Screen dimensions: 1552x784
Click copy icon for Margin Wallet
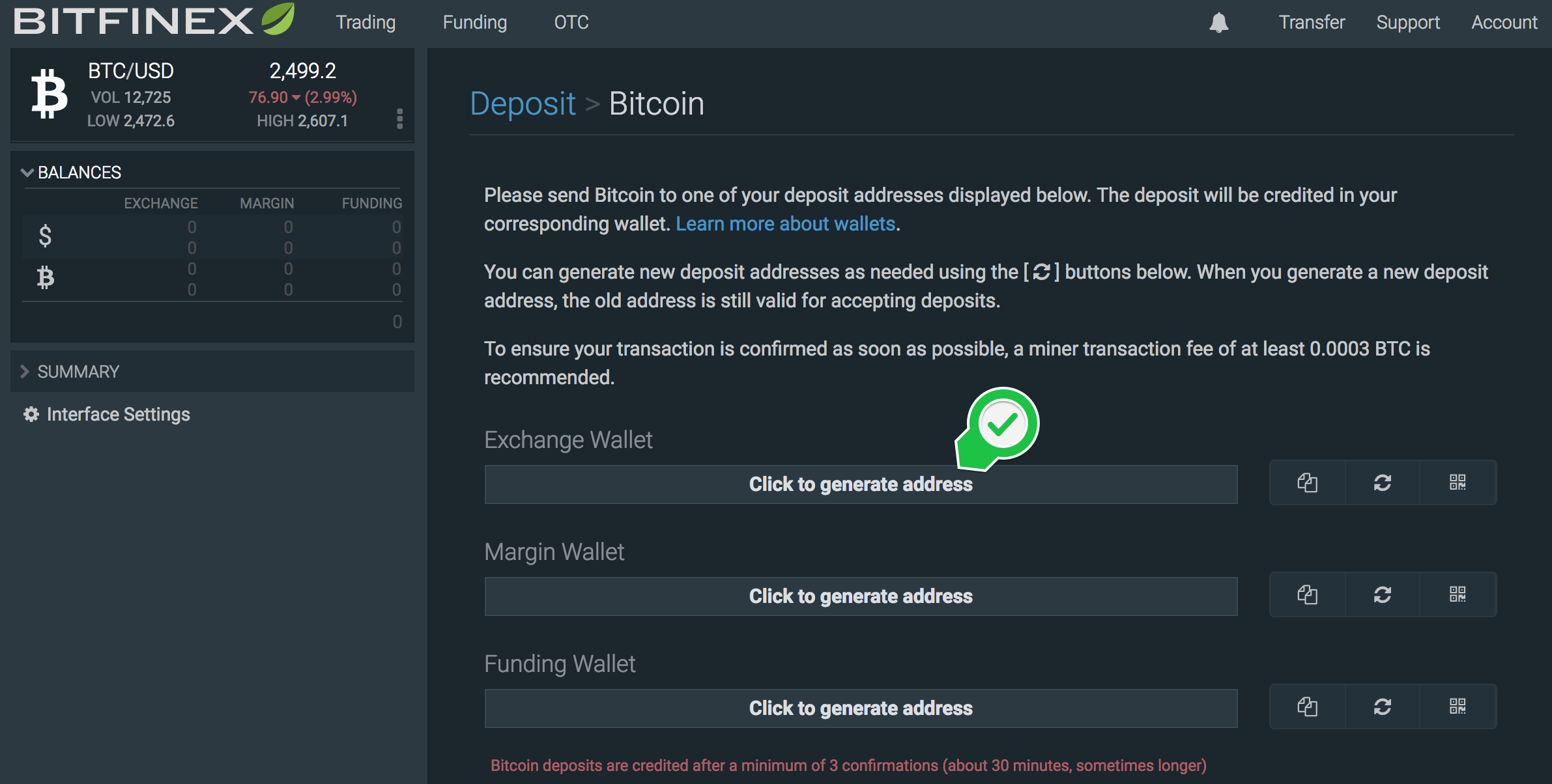click(1306, 595)
